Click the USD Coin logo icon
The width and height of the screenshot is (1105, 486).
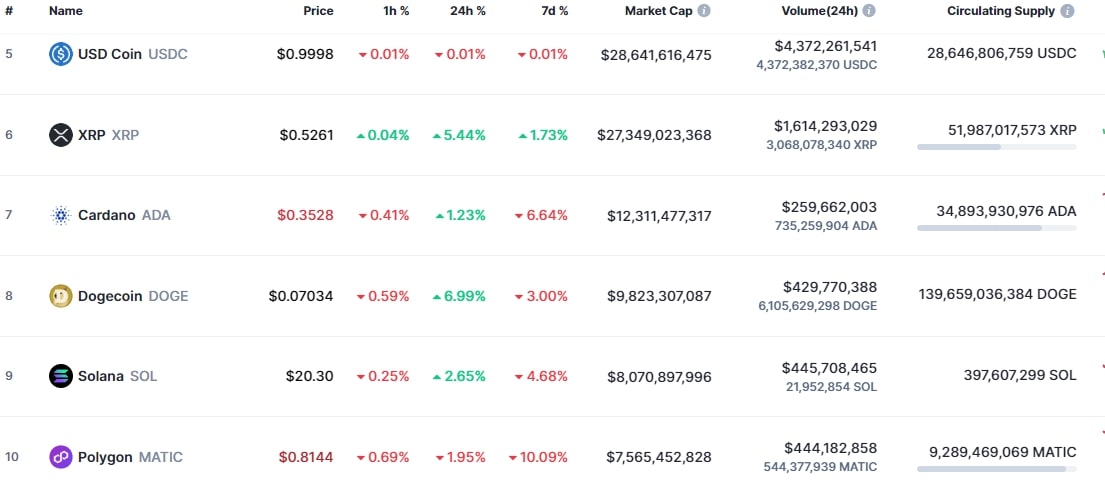(61, 54)
